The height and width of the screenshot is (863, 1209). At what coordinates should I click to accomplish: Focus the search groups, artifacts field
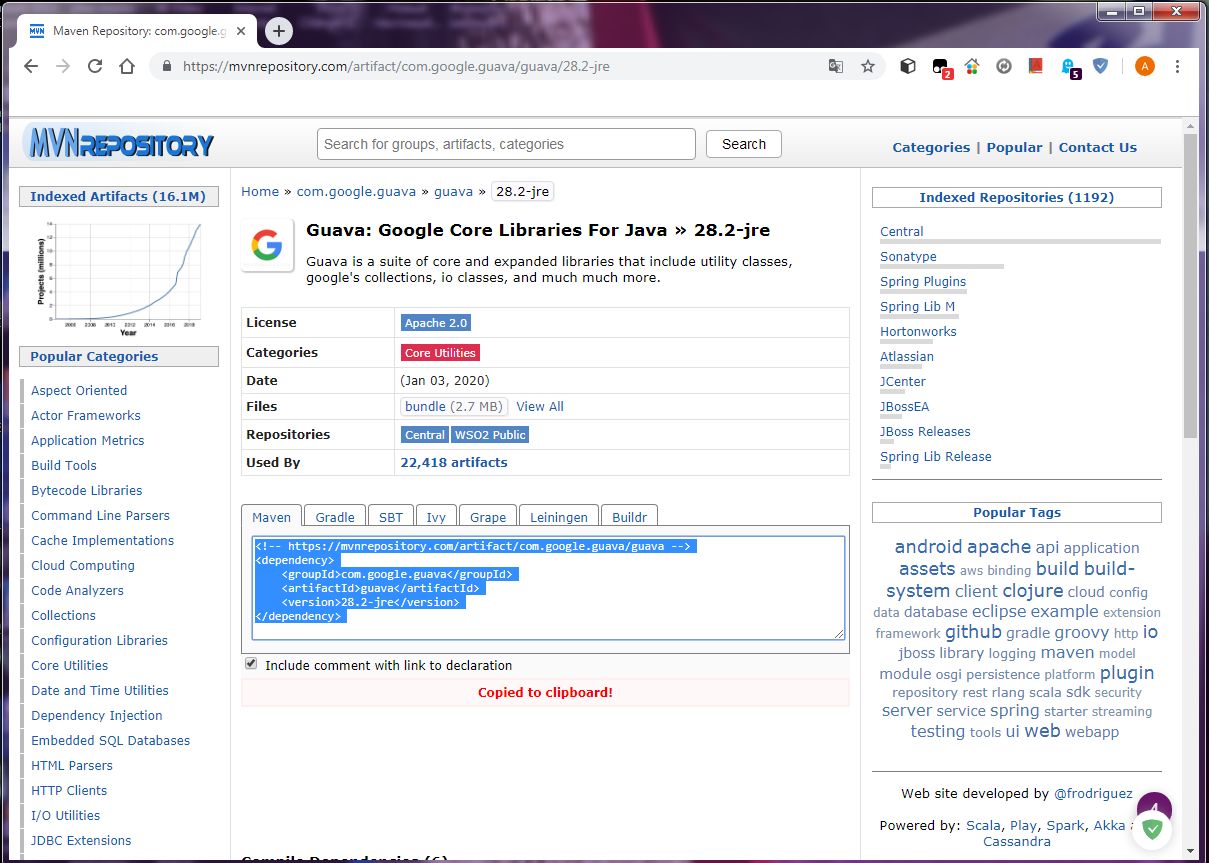tap(506, 144)
